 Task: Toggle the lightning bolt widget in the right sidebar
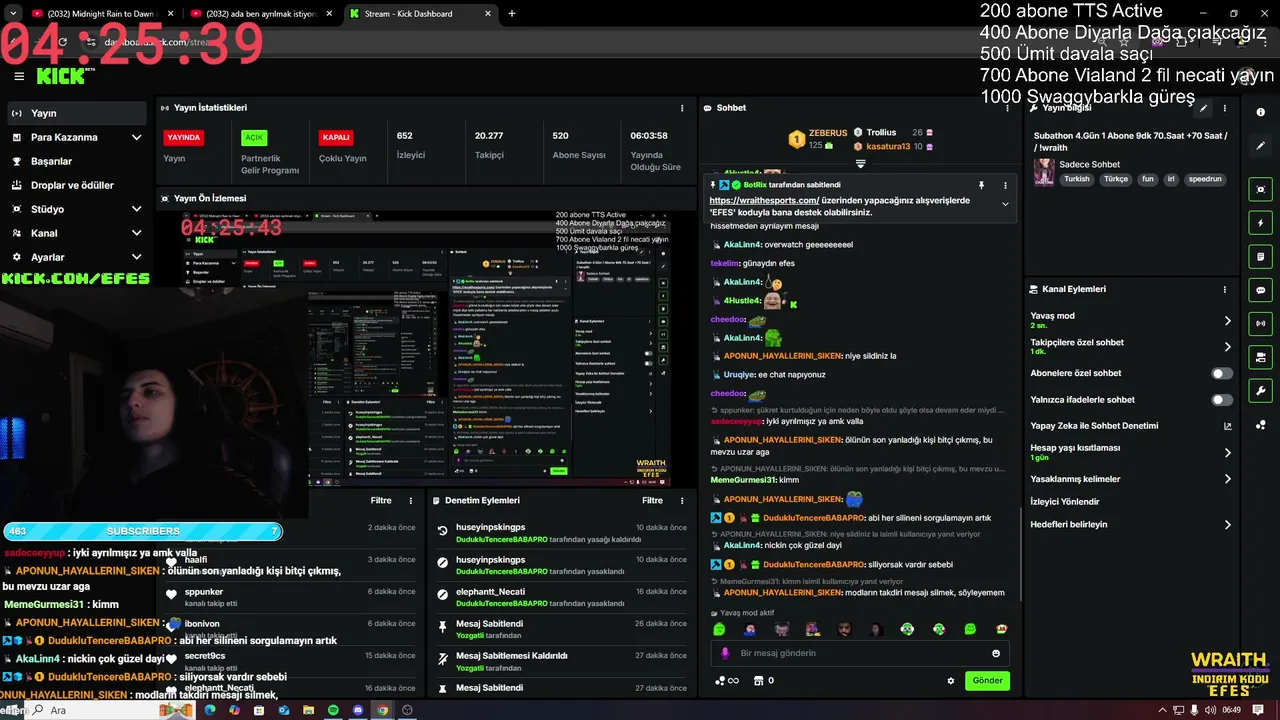1261,223
